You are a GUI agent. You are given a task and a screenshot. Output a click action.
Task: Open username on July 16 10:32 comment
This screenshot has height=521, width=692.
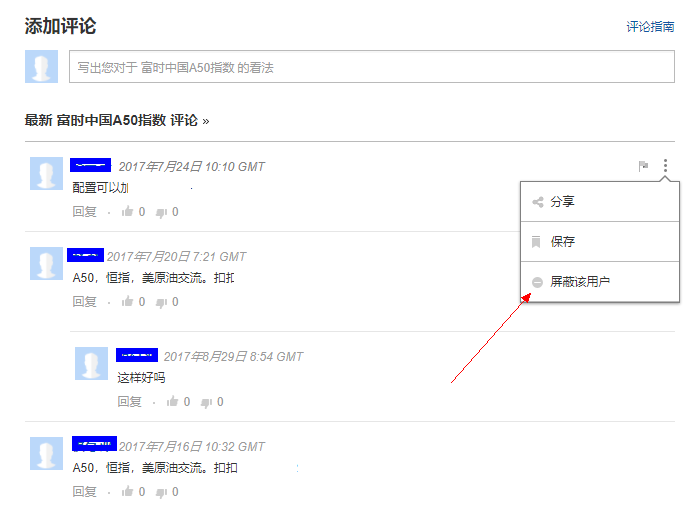click(x=94, y=444)
